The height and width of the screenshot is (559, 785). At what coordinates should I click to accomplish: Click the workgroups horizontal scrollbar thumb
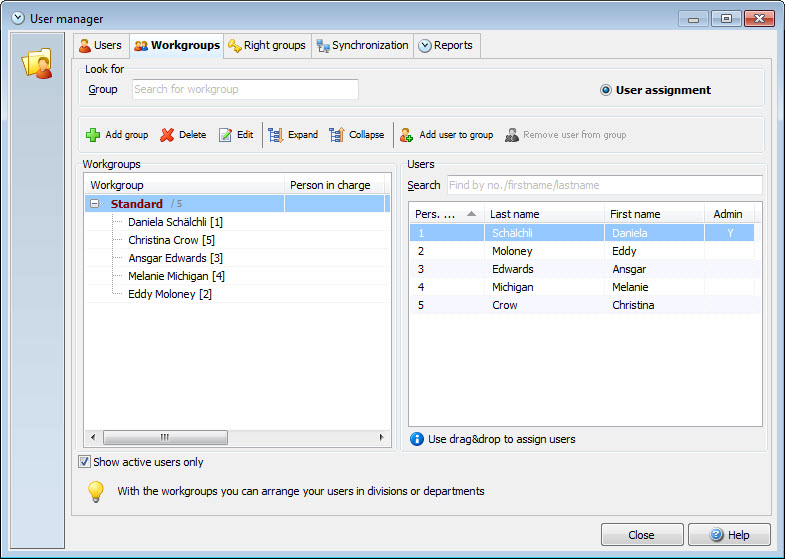[165, 437]
